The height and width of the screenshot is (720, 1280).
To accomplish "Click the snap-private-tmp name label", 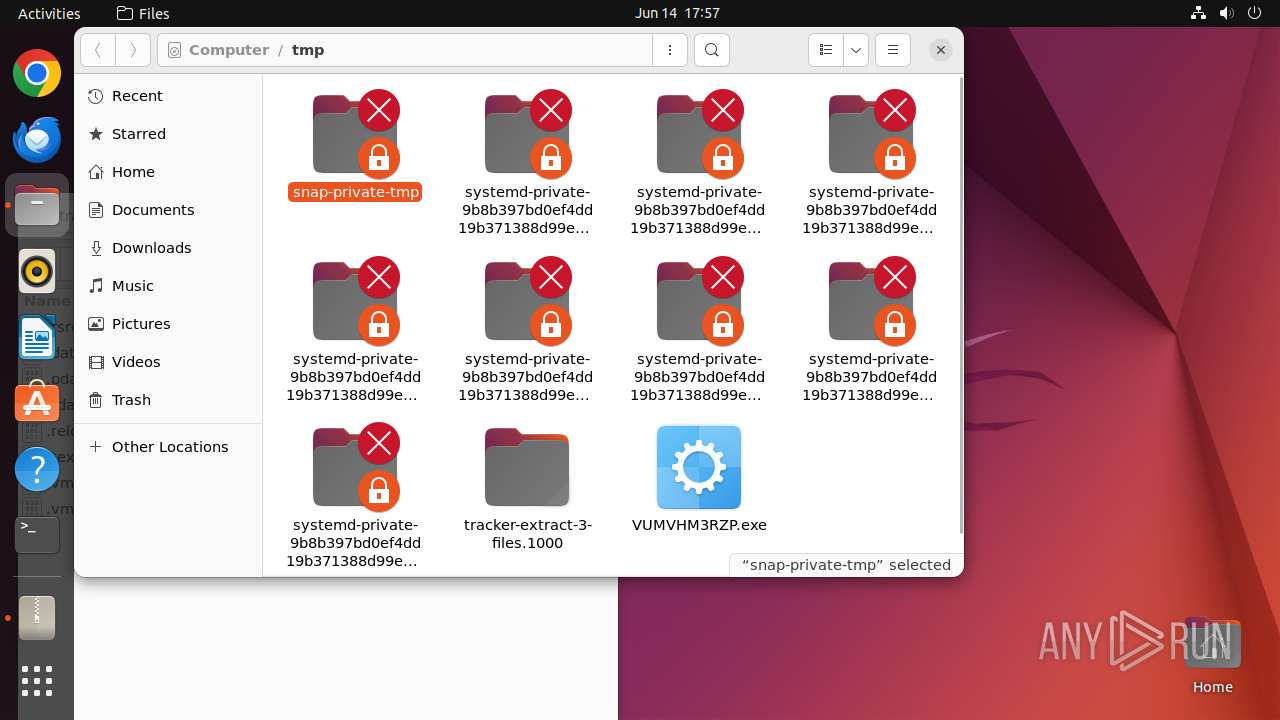I will [355, 192].
